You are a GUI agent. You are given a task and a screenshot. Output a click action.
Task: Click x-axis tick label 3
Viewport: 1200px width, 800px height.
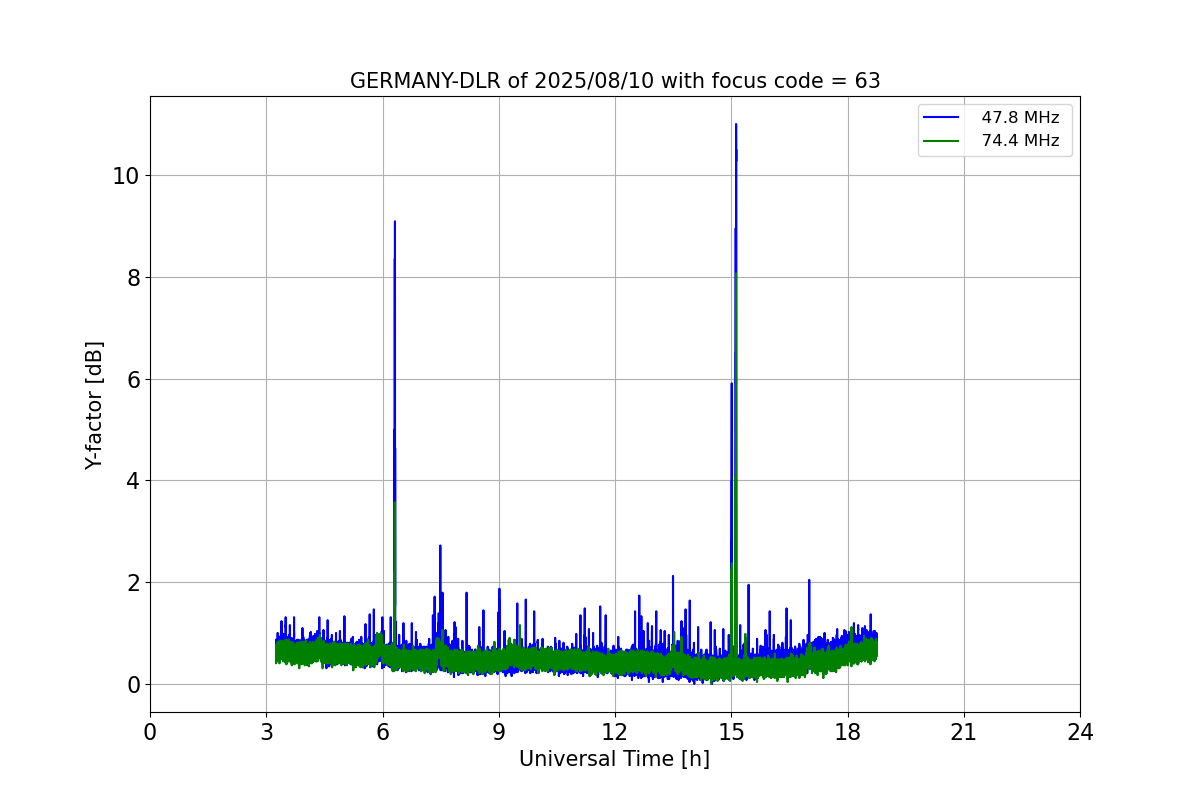(266, 733)
